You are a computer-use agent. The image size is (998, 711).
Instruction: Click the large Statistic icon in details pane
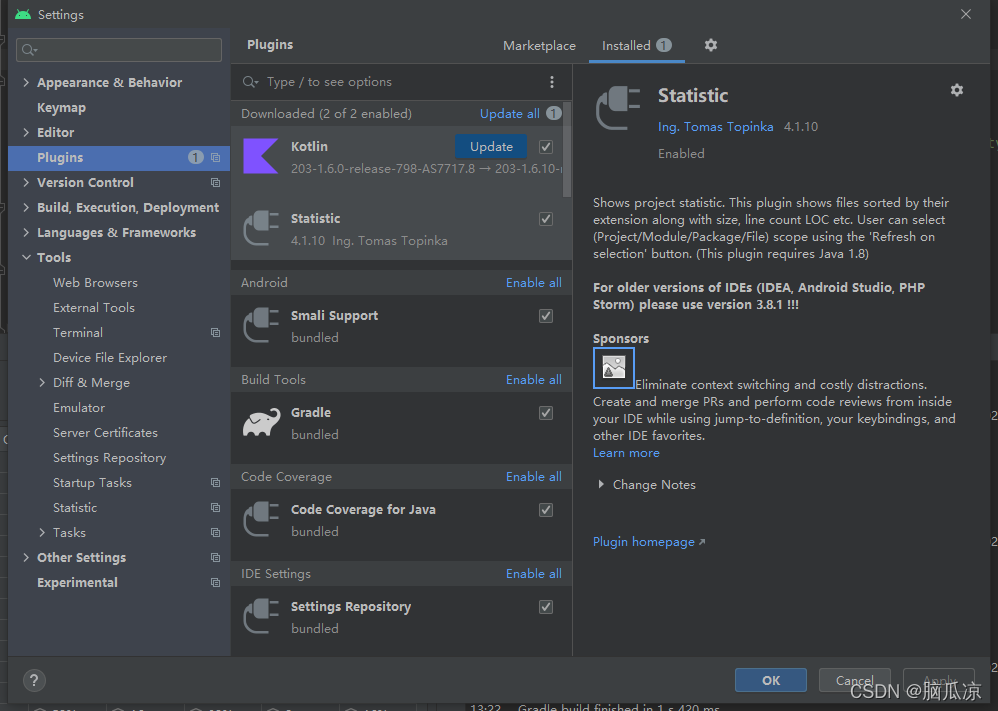(618, 108)
